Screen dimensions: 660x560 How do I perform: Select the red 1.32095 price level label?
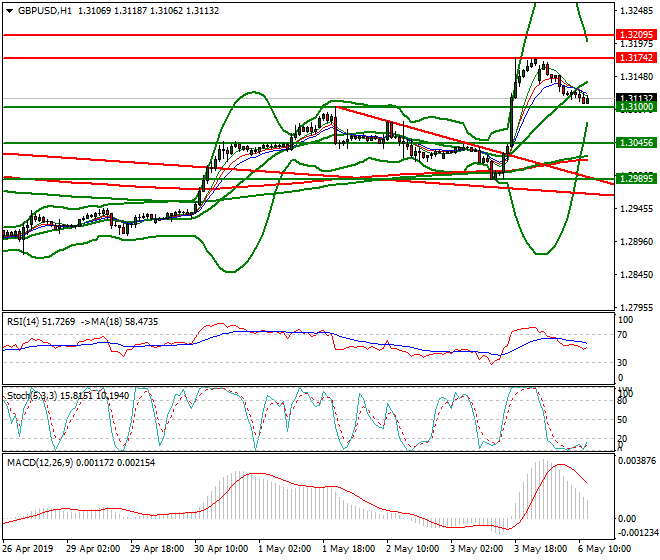[x=636, y=35]
